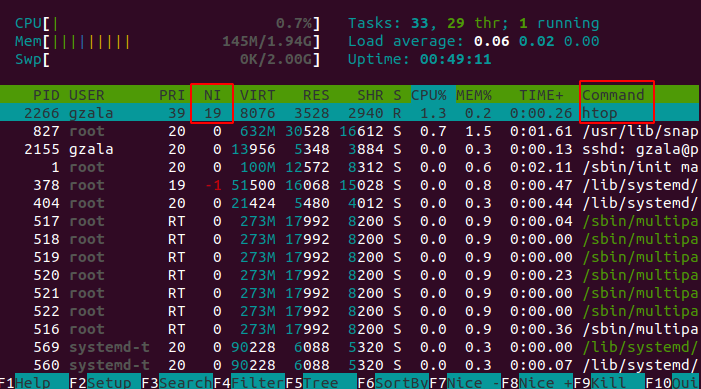Select systemd-t process row PID 560
Viewport: 701px width, 389px height.
pyautogui.click(x=350, y=365)
